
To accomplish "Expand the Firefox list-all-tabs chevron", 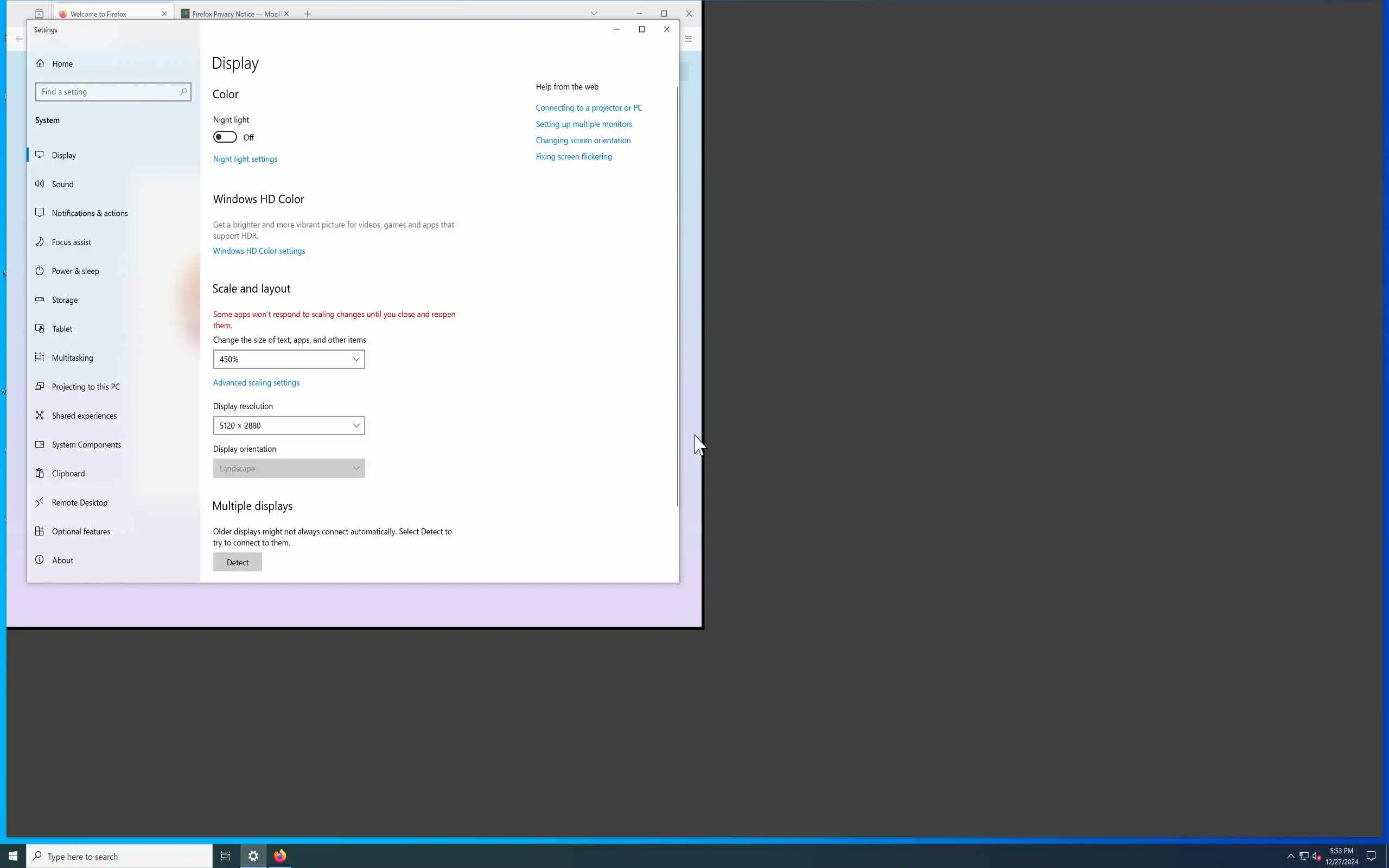I will (x=594, y=14).
